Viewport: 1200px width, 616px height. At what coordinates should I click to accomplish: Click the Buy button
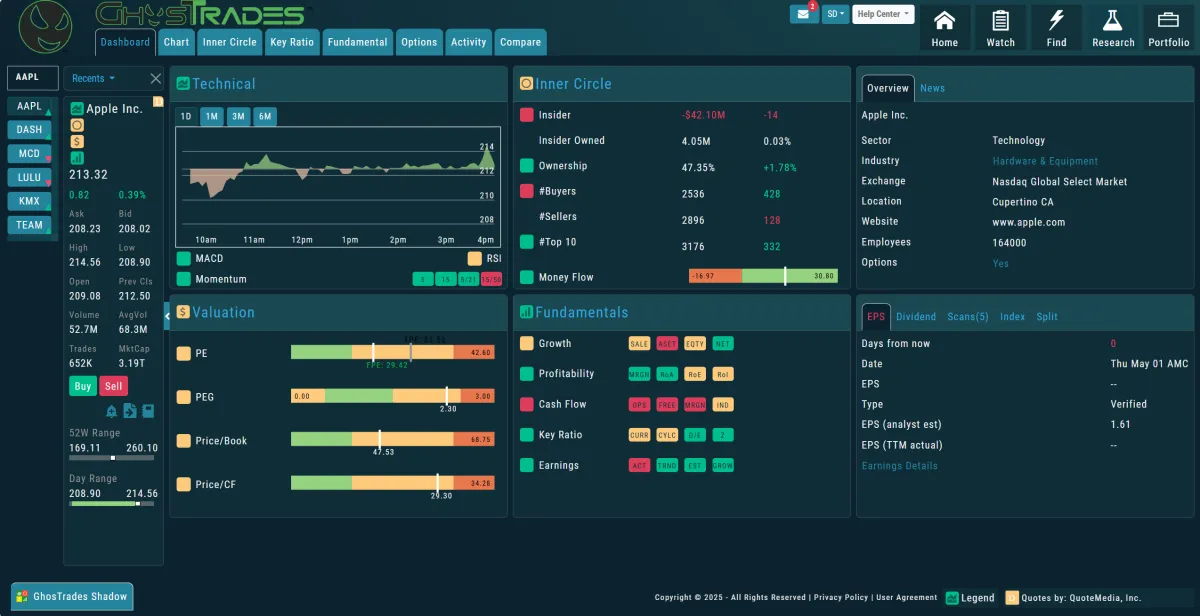(x=83, y=386)
